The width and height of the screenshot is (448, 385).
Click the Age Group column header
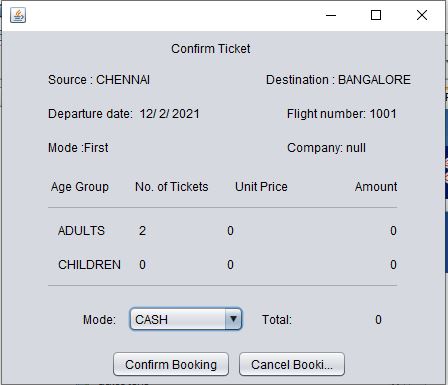click(x=80, y=187)
